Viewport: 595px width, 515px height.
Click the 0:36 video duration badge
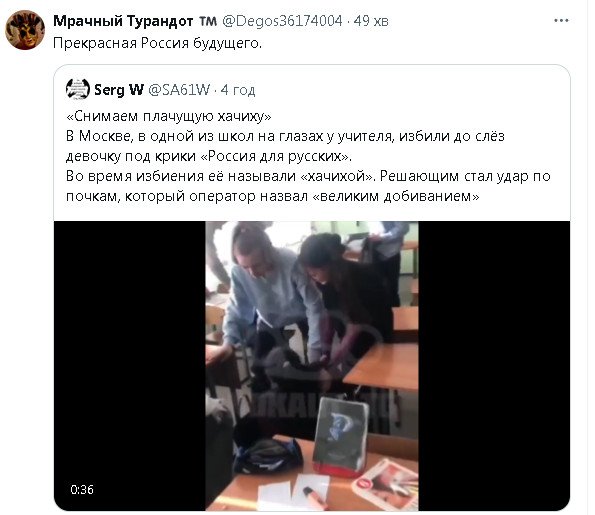(x=82, y=490)
